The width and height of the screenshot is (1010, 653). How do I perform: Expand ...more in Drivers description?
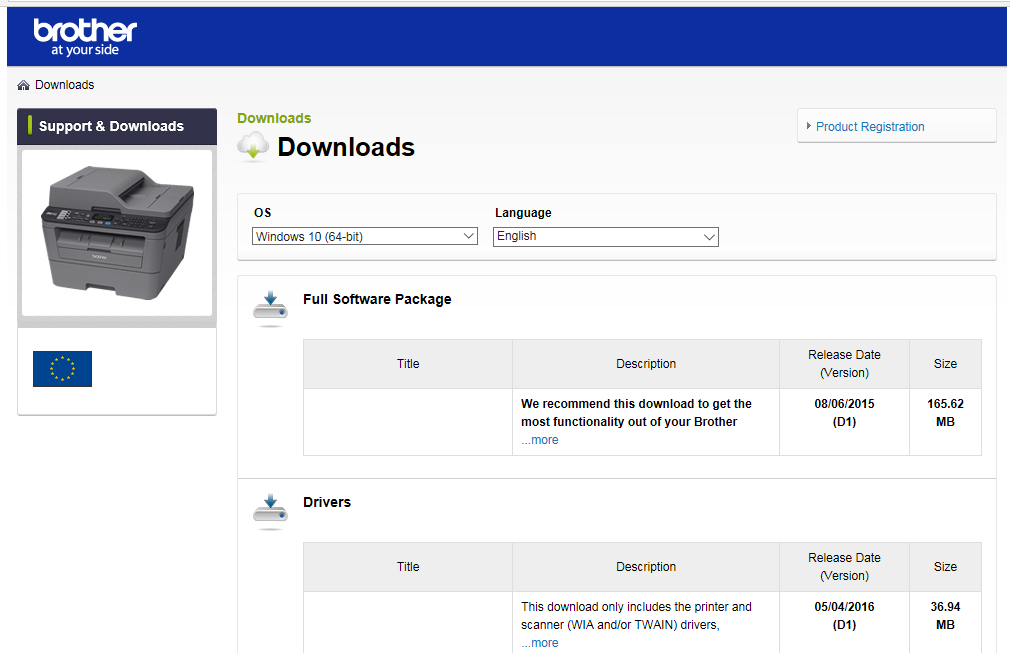(540, 643)
